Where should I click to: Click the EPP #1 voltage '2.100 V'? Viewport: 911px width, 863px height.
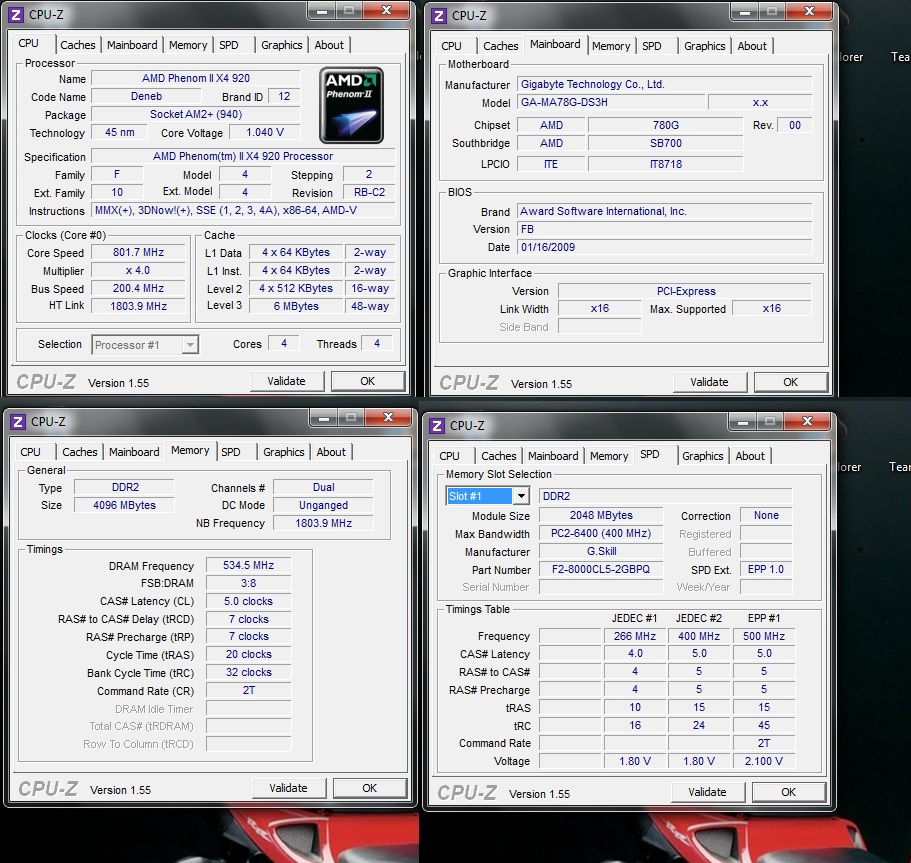click(764, 761)
